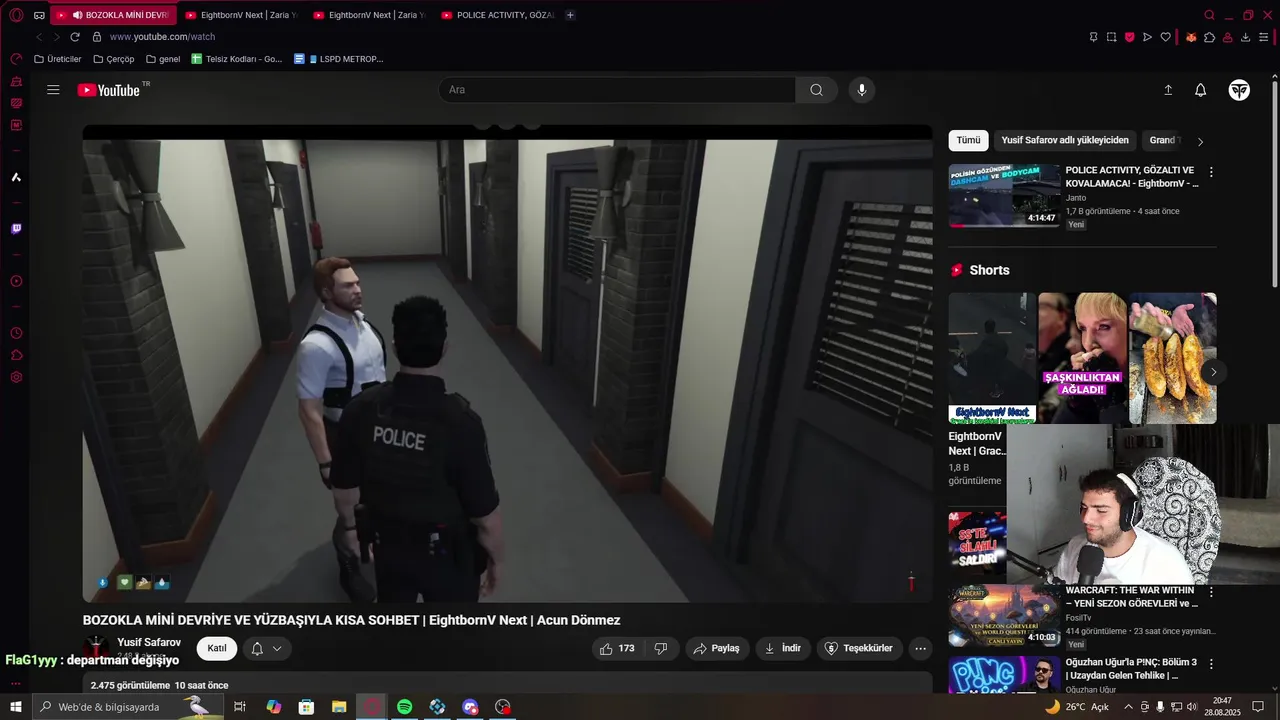
Task: Open 'Çerçöp' bookmarks folder
Action: click(x=113, y=59)
